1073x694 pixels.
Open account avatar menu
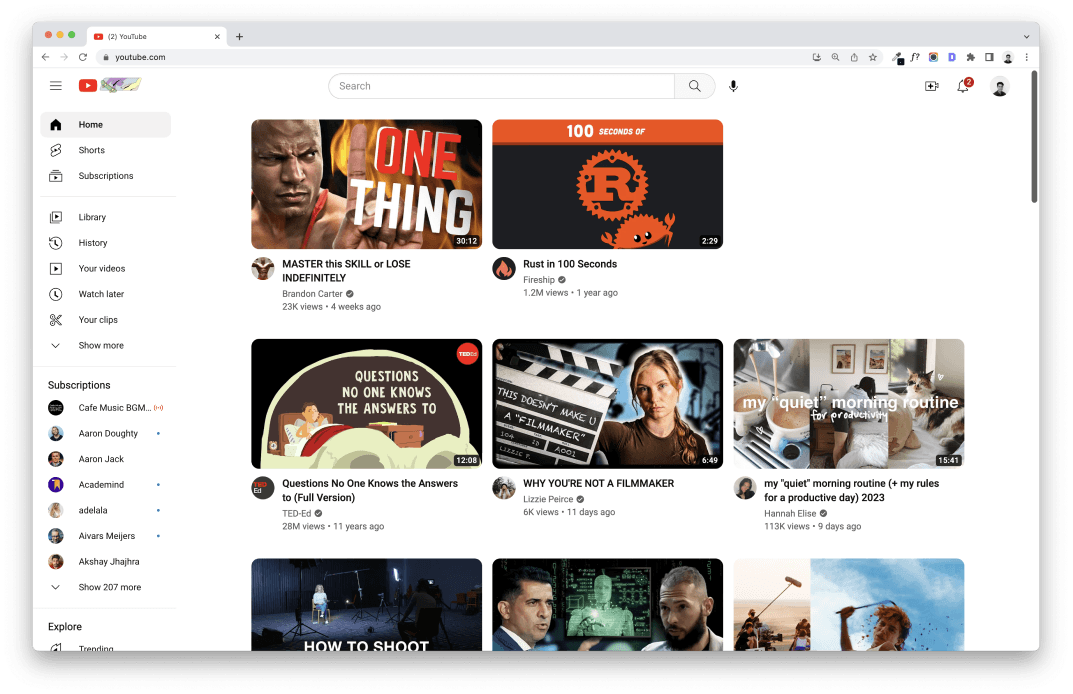(x=999, y=87)
